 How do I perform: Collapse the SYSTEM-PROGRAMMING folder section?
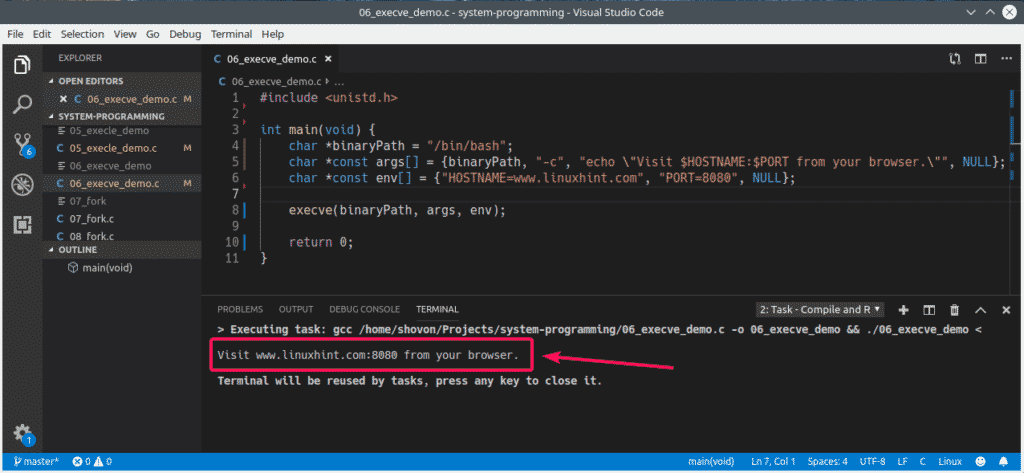click(110, 116)
